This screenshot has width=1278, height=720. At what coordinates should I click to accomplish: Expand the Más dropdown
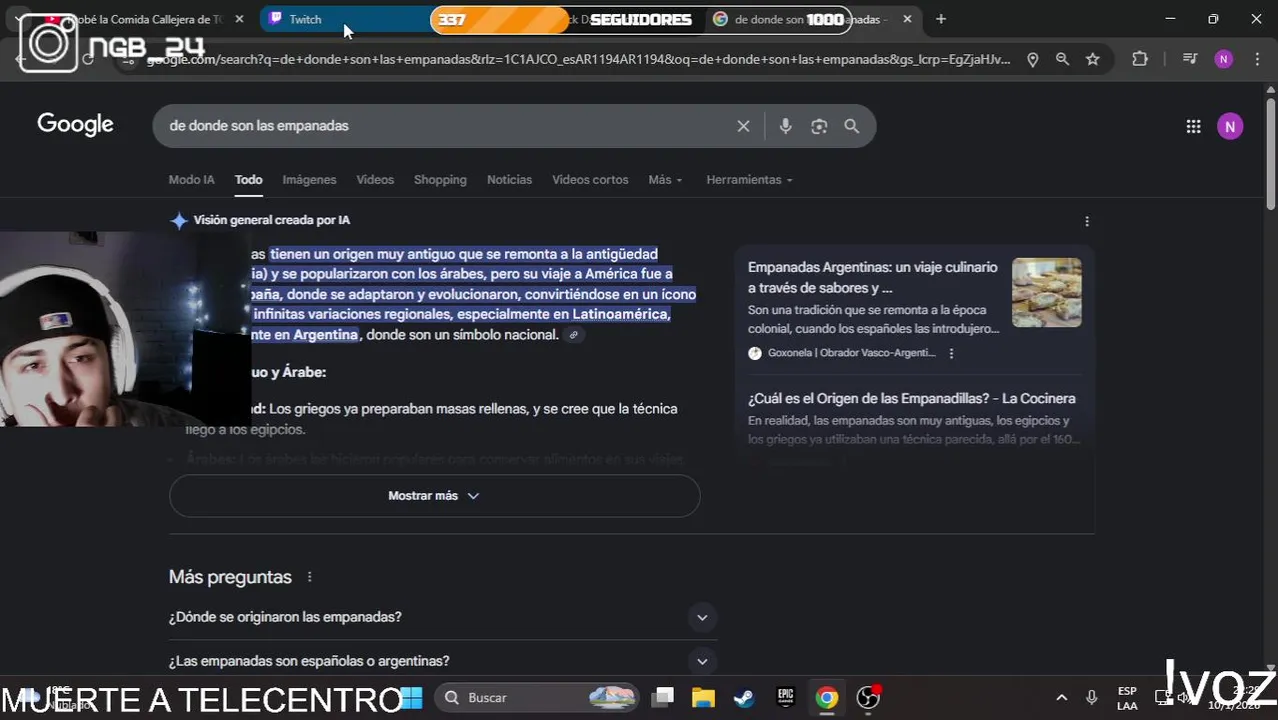665,180
